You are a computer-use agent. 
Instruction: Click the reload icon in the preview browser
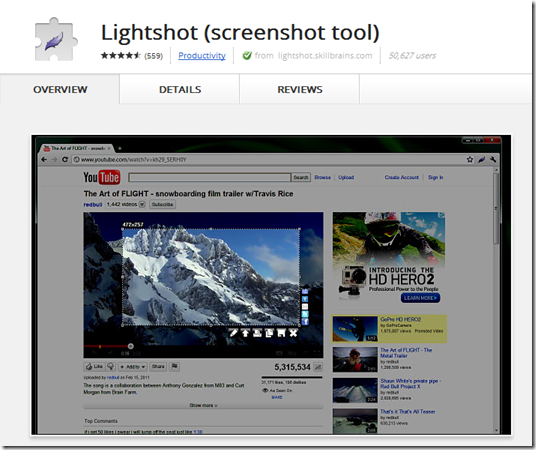point(65,159)
